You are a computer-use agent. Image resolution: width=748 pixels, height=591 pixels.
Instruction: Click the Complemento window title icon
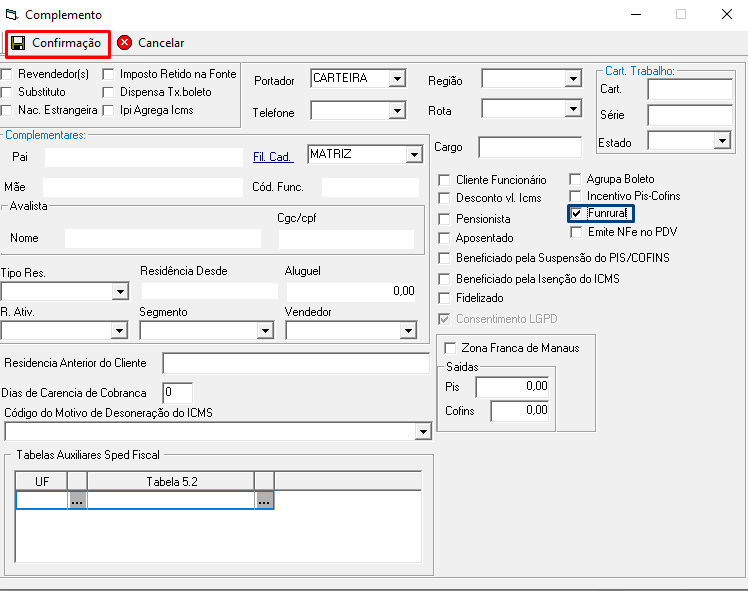click(x=12, y=14)
